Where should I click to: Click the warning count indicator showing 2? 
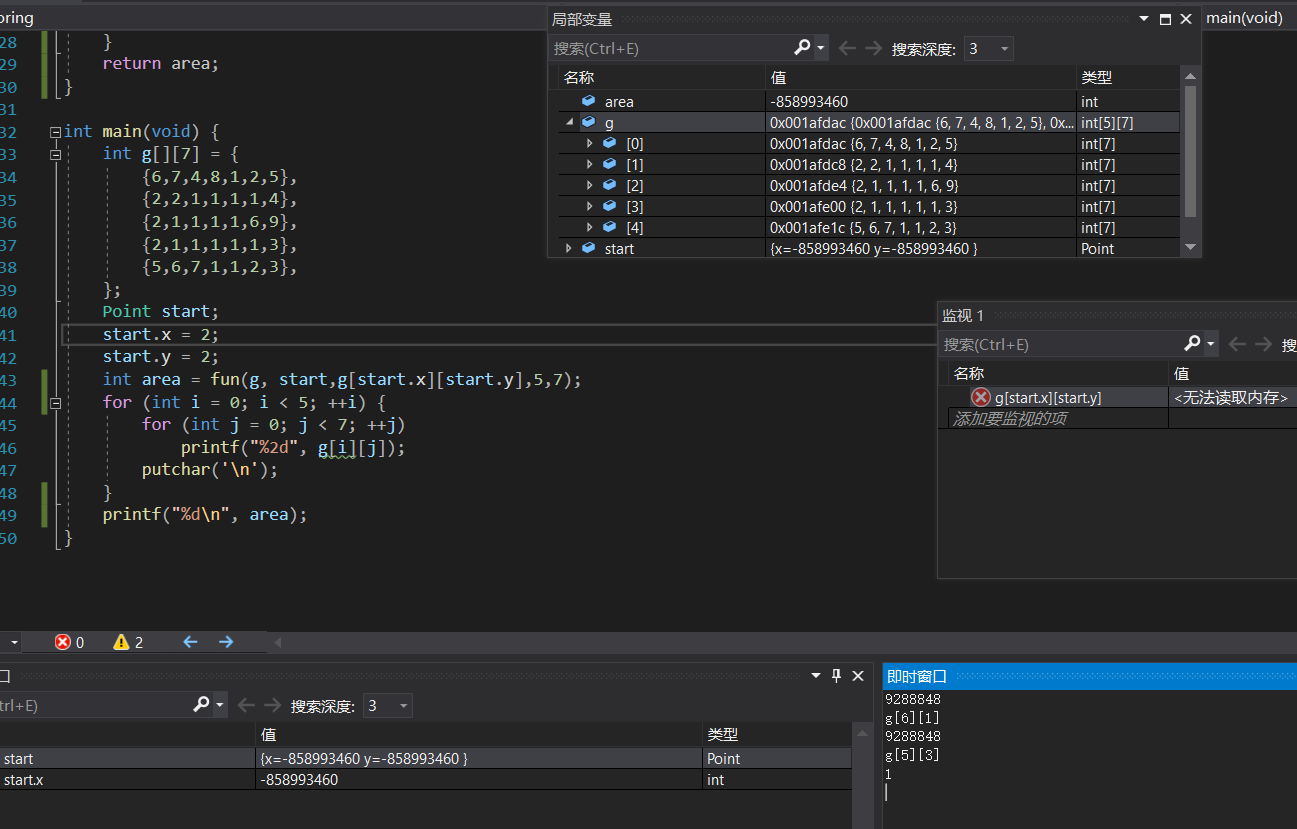(x=128, y=642)
